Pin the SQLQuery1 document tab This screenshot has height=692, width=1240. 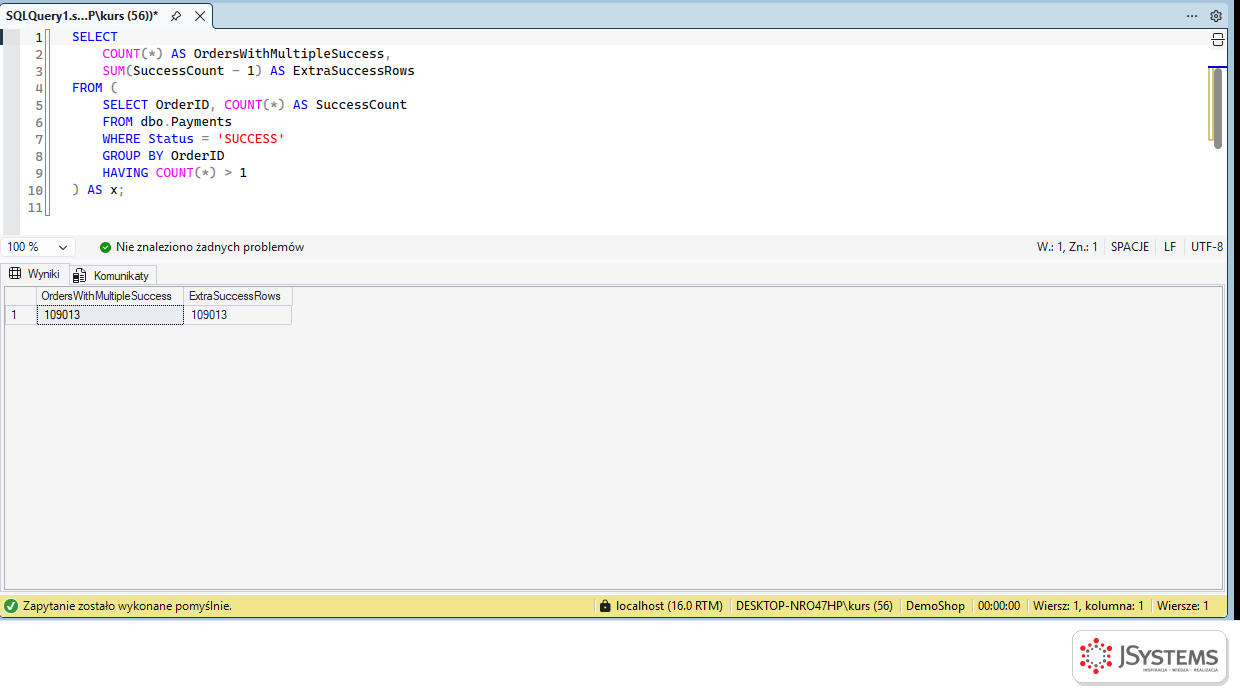click(x=176, y=16)
